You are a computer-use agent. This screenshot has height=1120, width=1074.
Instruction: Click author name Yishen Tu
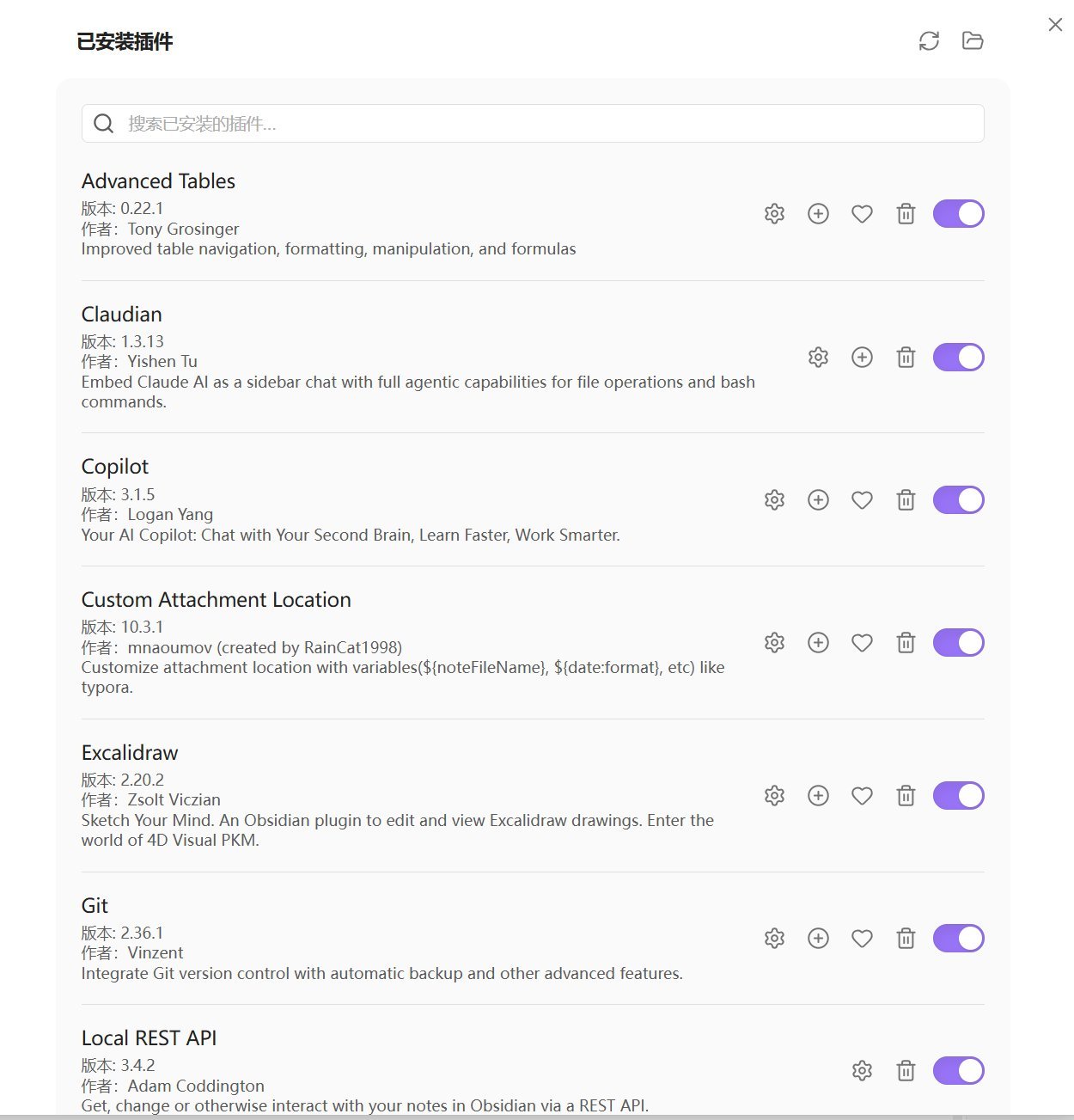pos(162,361)
